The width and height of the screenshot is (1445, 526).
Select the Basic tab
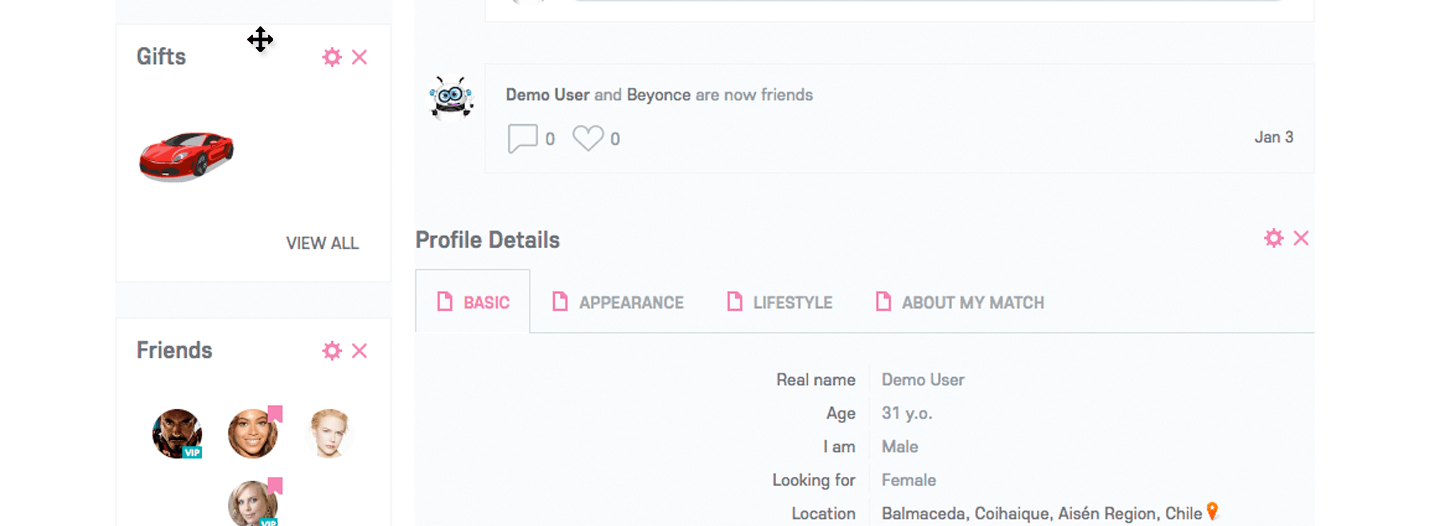(x=473, y=302)
